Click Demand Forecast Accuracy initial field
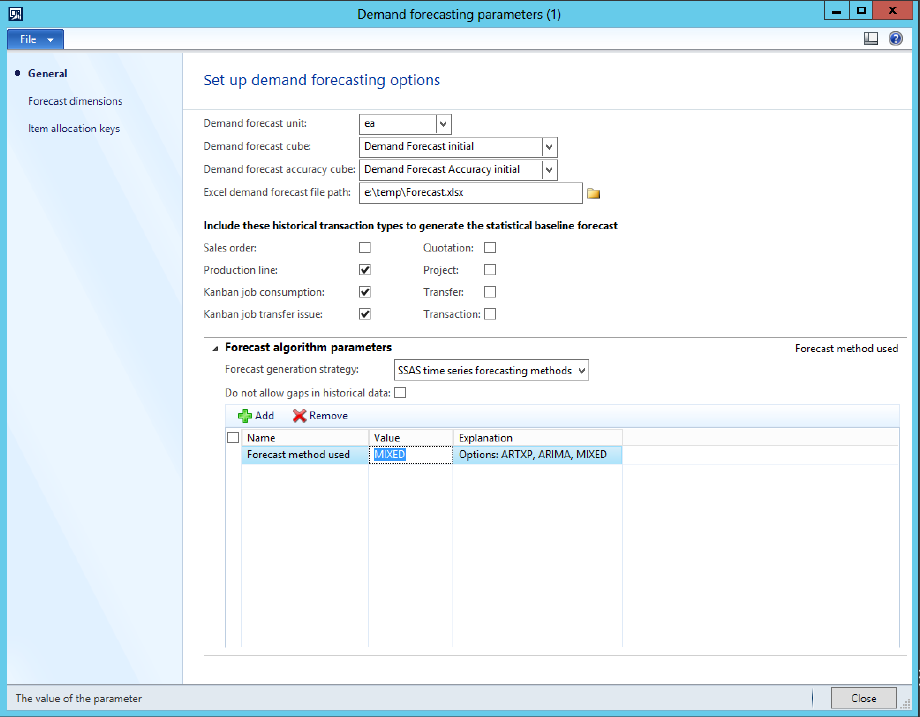 [451, 170]
